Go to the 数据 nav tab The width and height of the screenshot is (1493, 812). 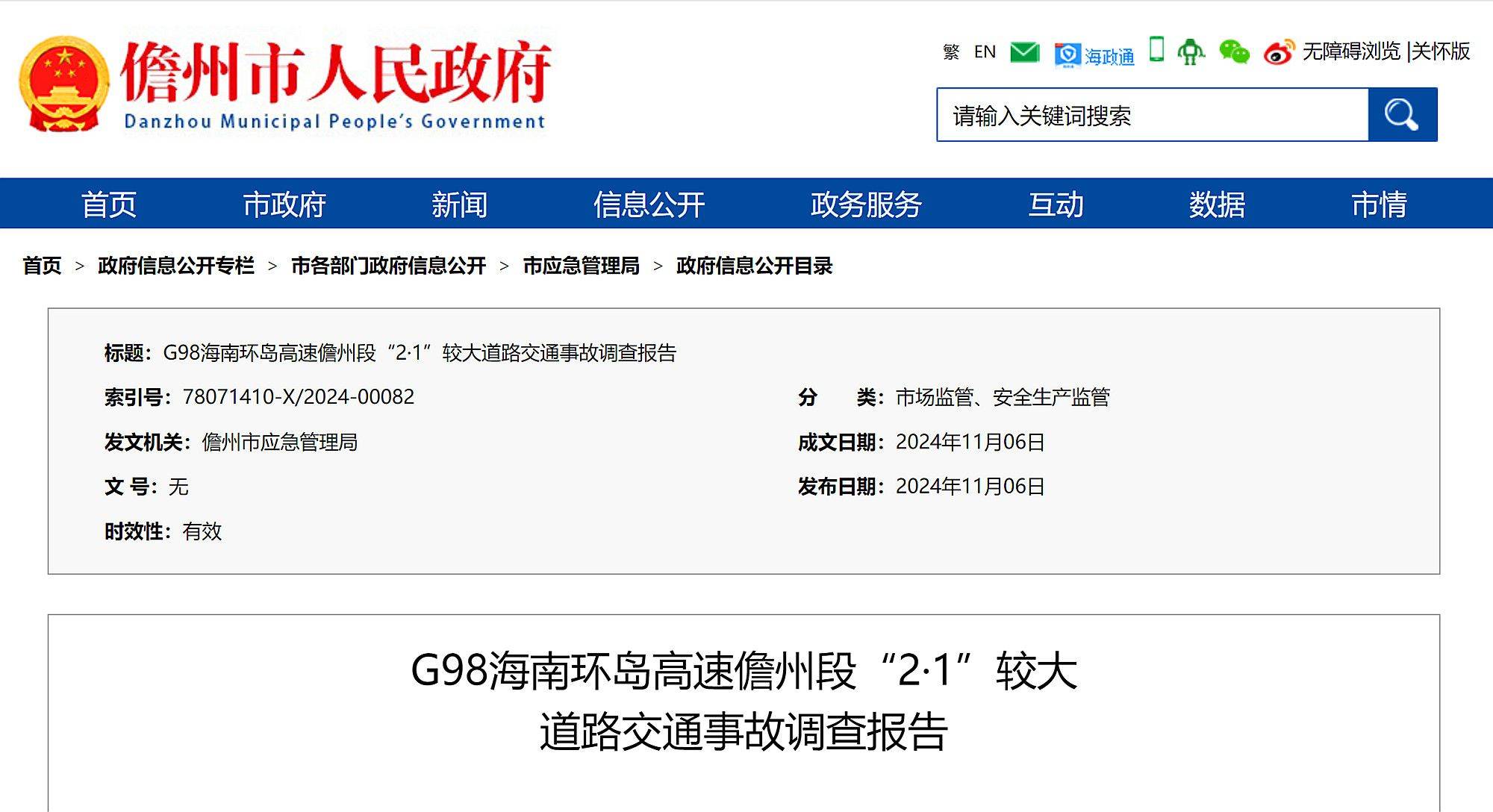click(1217, 204)
